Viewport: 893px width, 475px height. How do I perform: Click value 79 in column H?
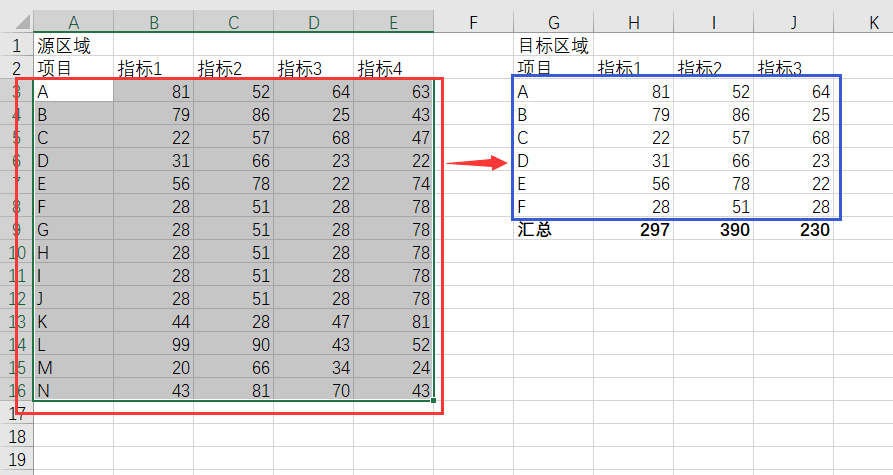(x=633, y=114)
